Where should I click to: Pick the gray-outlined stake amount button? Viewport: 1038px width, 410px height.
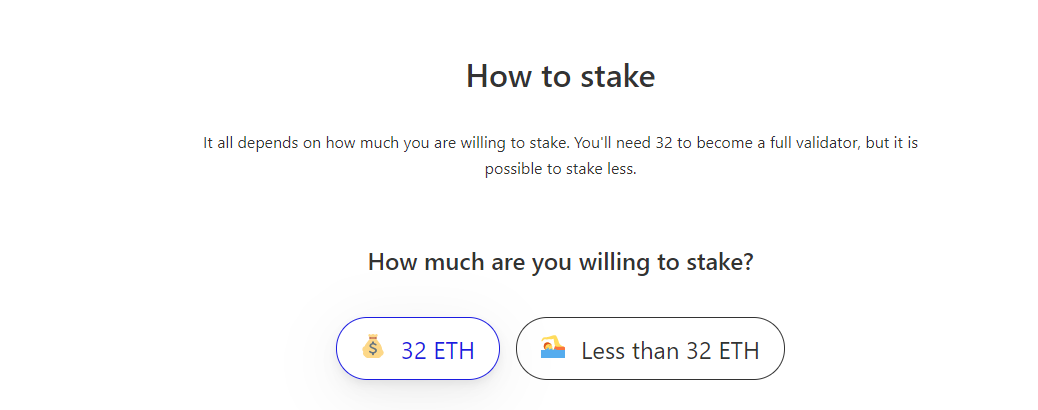(650, 348)
